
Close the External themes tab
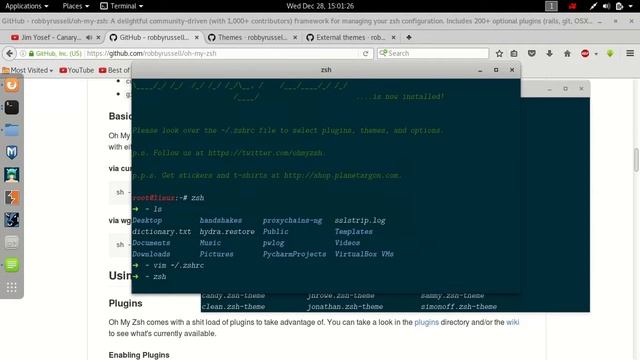393,38
